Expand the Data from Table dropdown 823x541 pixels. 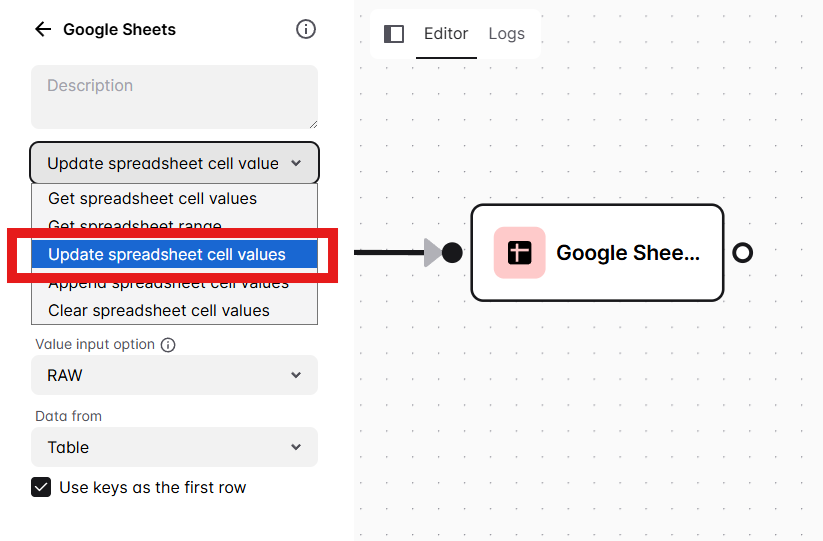[175, 447]
